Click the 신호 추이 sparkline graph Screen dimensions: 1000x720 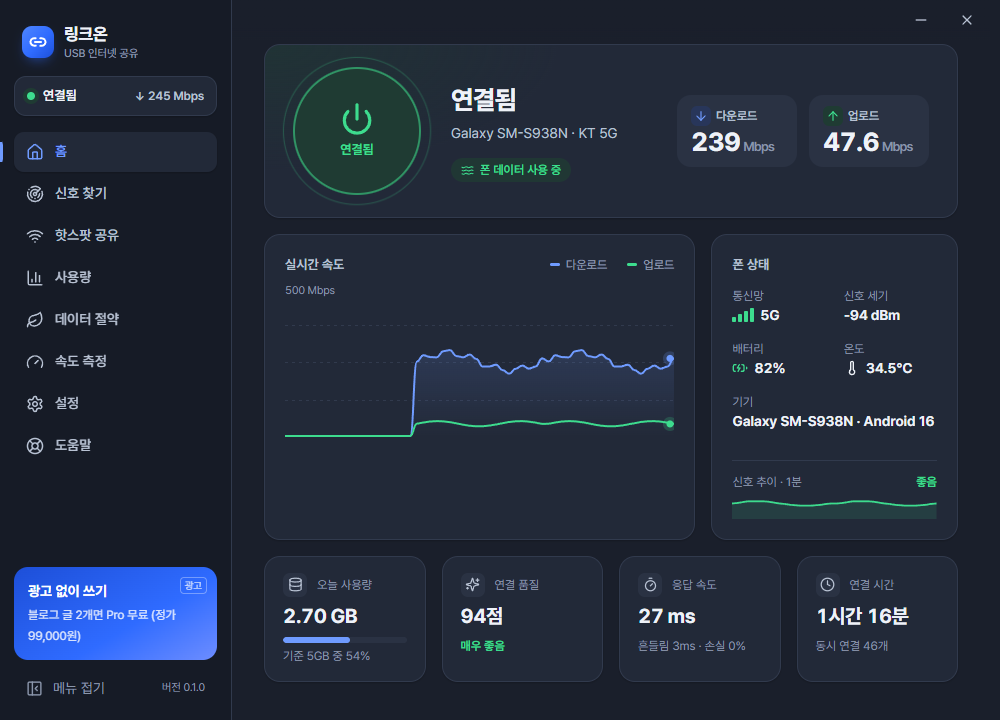point(834,509)
